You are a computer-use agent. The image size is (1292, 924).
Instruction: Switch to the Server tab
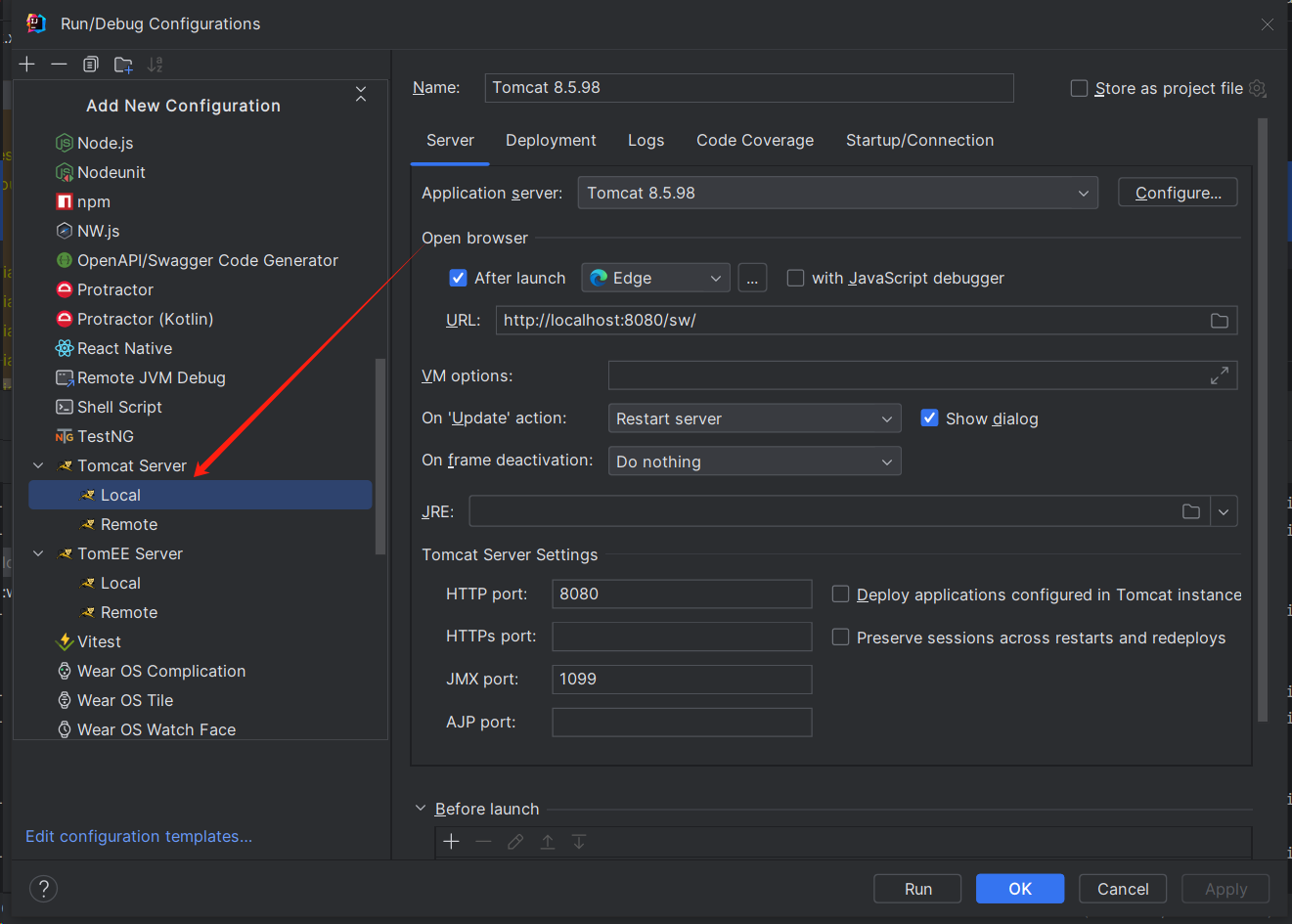pyautogui.click(x=450, y=141)
